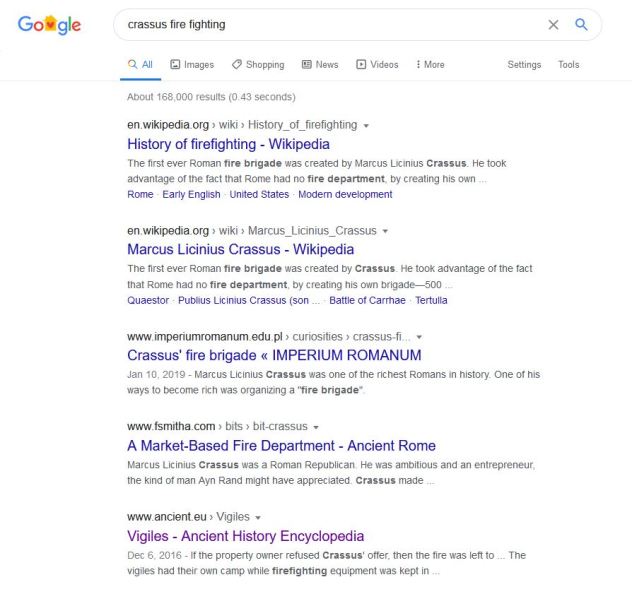Open the Battle of Carrhae sitelink
Image resolution: width=632 pixels, height=594 pixels.
coord(367,300)
